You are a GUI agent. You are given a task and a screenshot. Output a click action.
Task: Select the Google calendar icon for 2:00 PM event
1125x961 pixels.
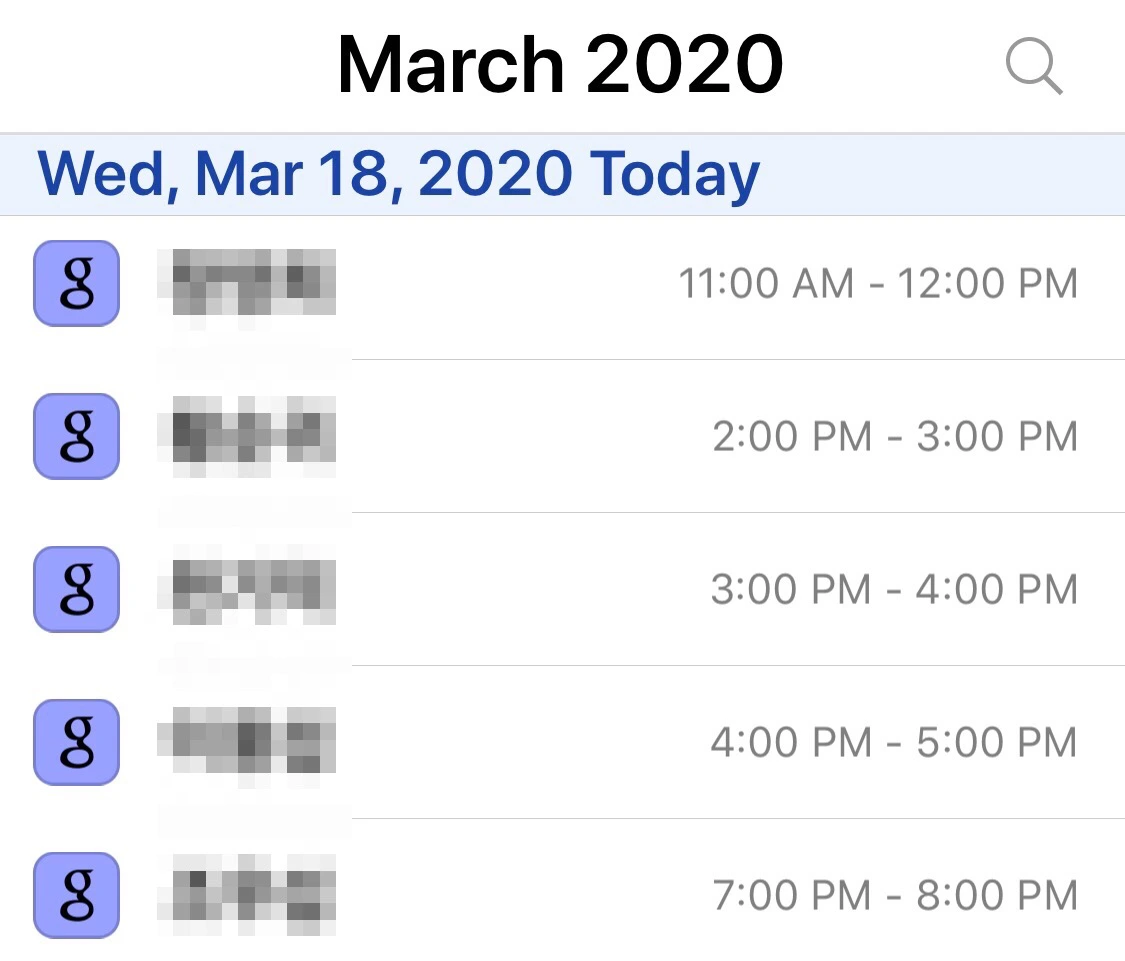pos(77,436)
